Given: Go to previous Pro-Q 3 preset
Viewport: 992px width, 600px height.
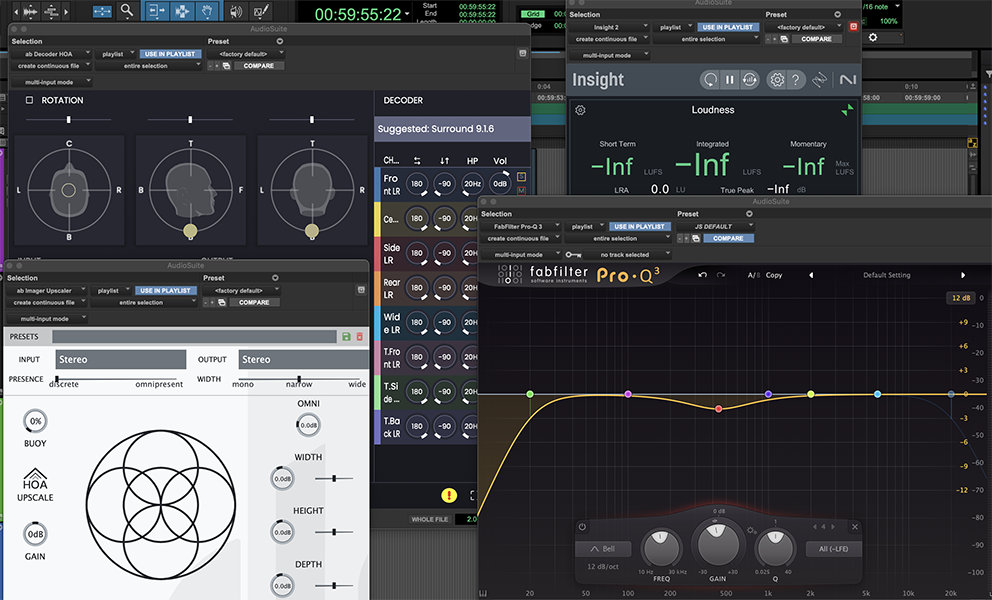Looking at the screenshot, I should tap(811, 275).
